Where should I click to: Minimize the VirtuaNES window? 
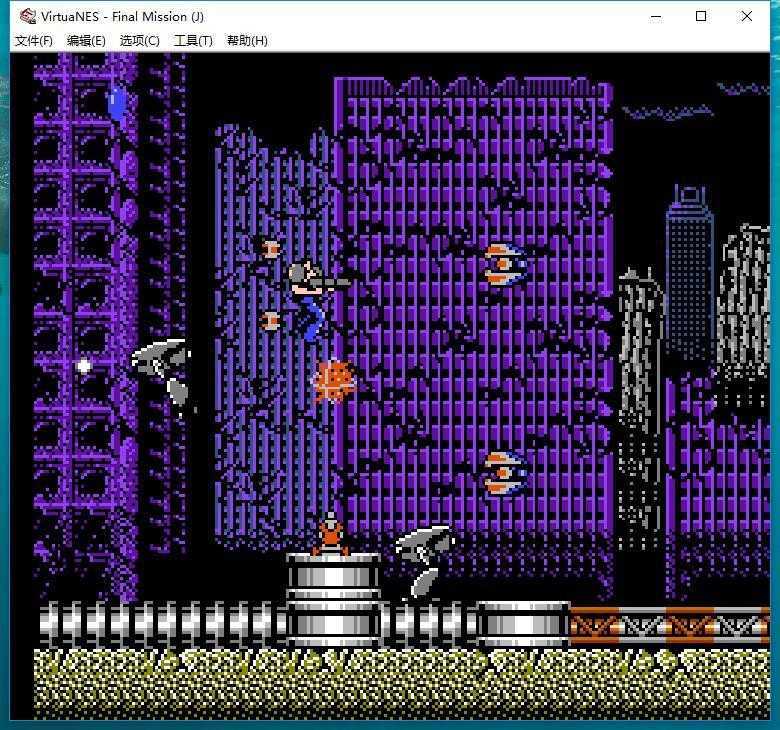coord(656,17)
